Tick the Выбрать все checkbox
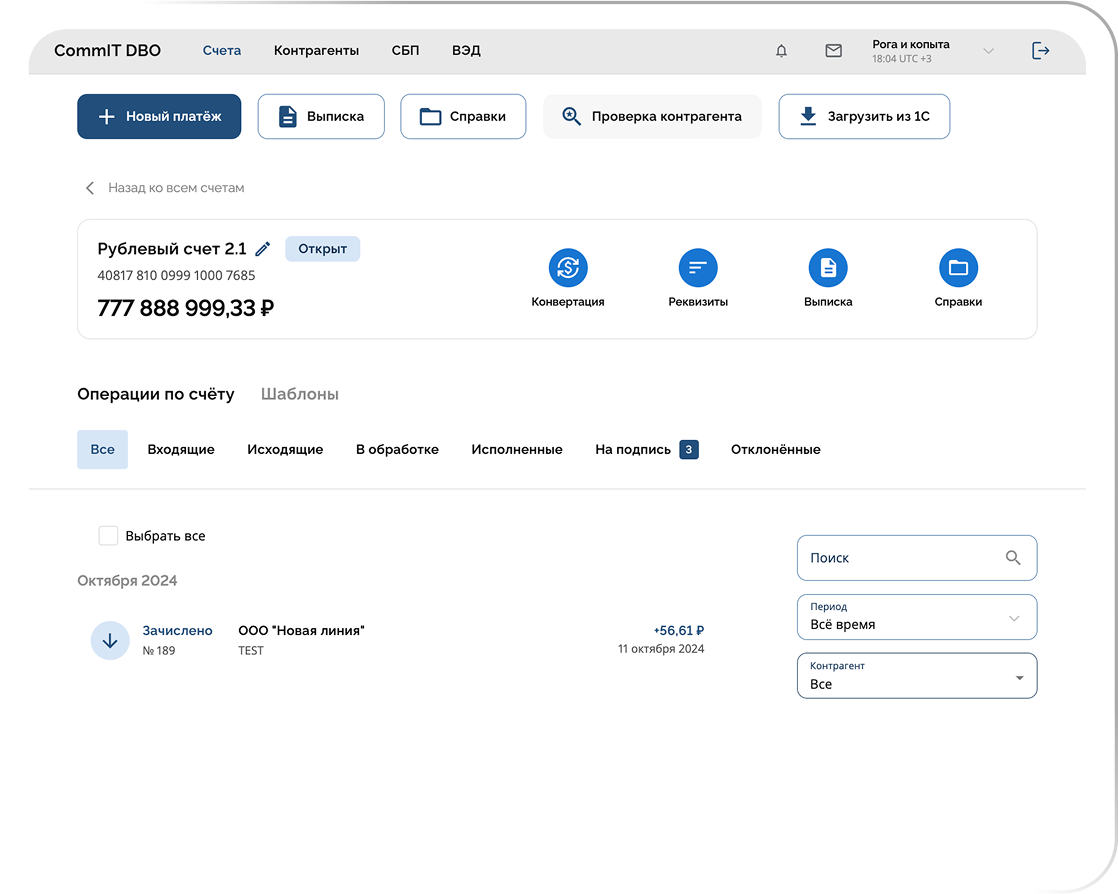Viewport: 1118px width, 894px height. coord(108,536)
